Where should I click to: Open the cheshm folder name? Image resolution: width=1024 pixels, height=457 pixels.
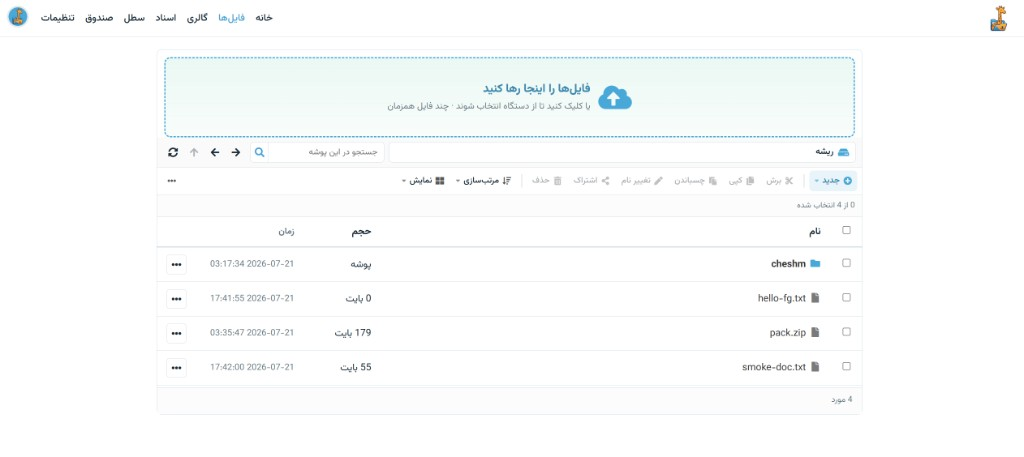[x=788, y=264]
